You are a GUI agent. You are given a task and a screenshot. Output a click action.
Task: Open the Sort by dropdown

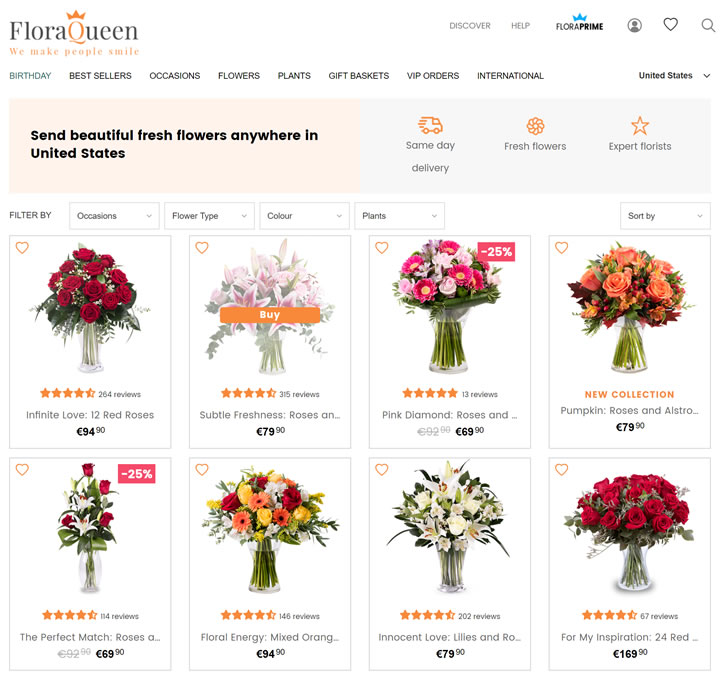(x=664, y=216)
